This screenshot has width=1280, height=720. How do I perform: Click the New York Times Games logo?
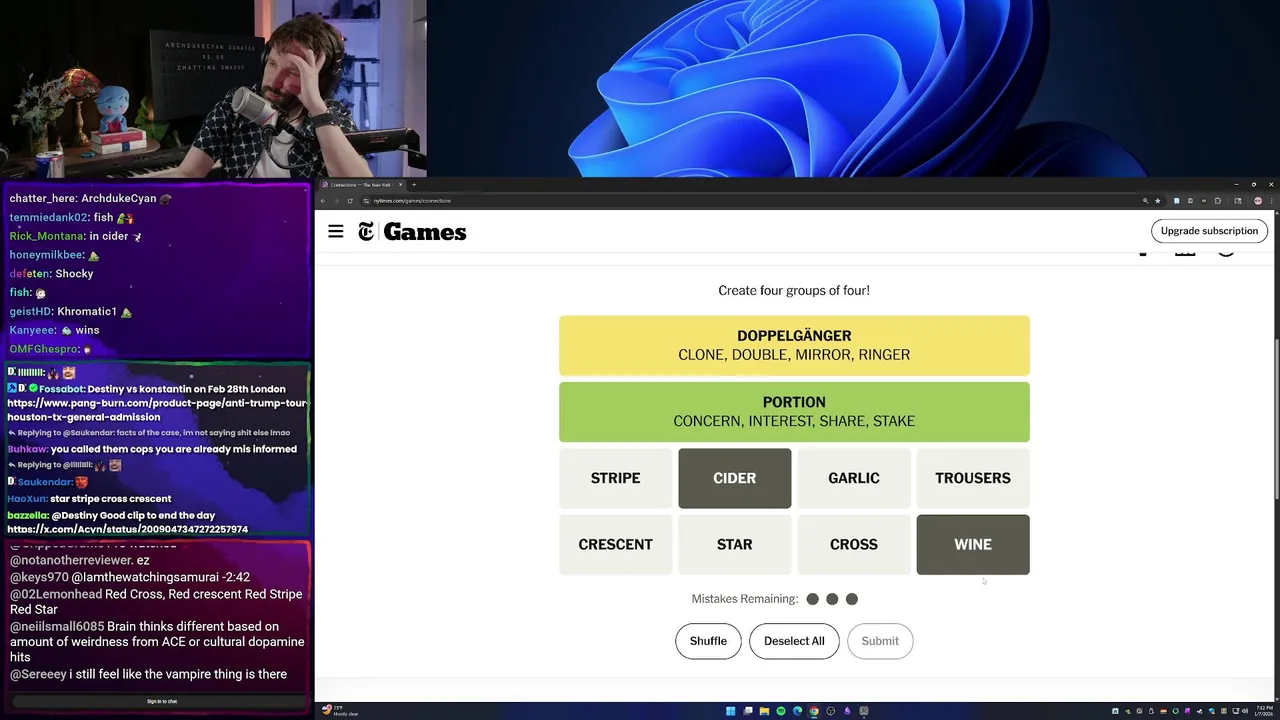[x=412, y=232]
